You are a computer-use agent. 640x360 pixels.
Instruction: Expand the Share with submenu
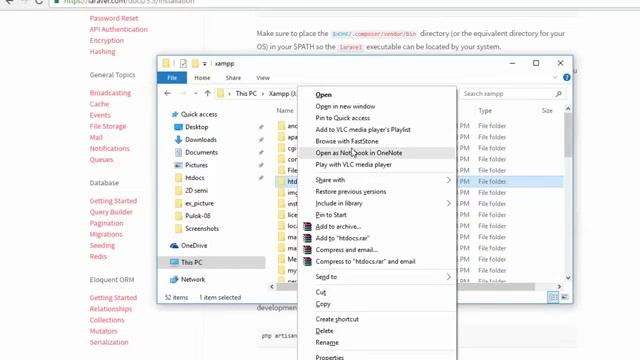pyautogui.click(x=449, y=180)
